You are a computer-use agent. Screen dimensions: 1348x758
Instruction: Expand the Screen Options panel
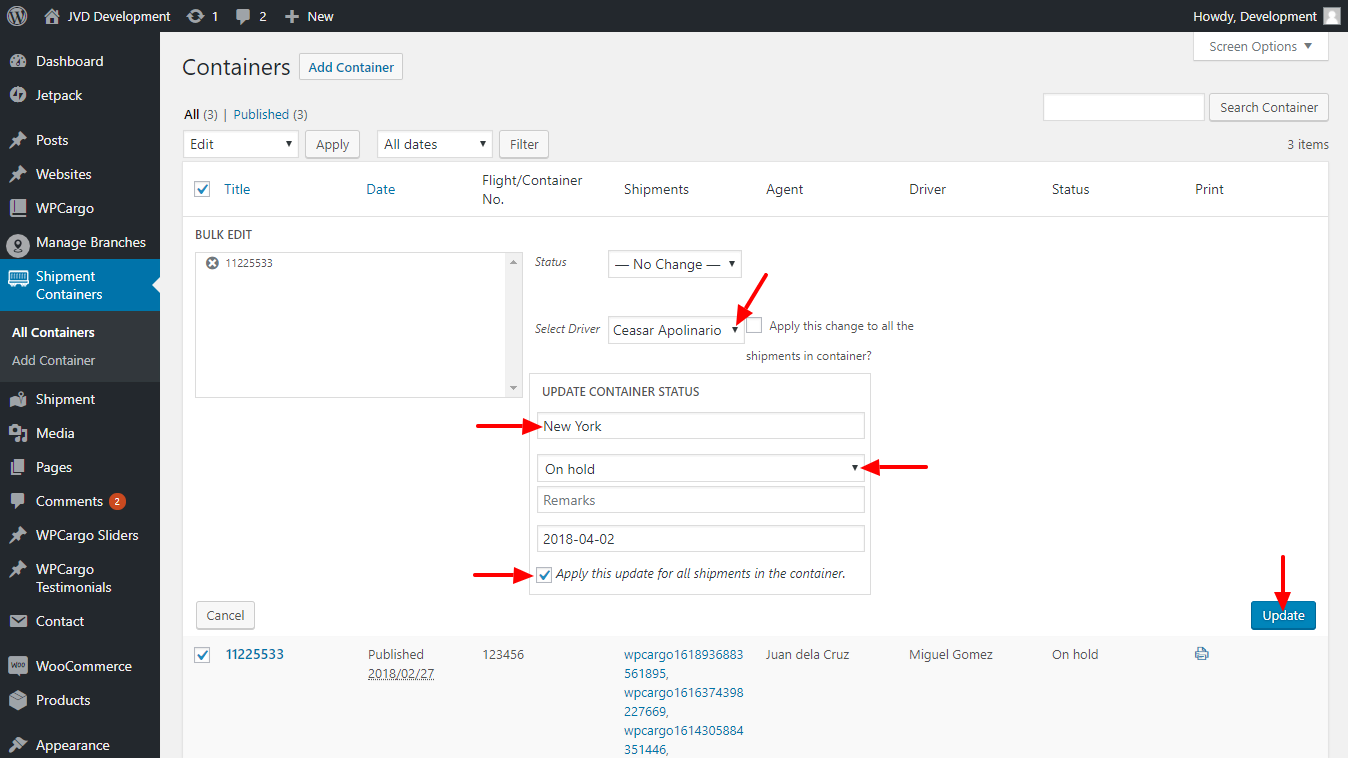tap(1260, 47)
